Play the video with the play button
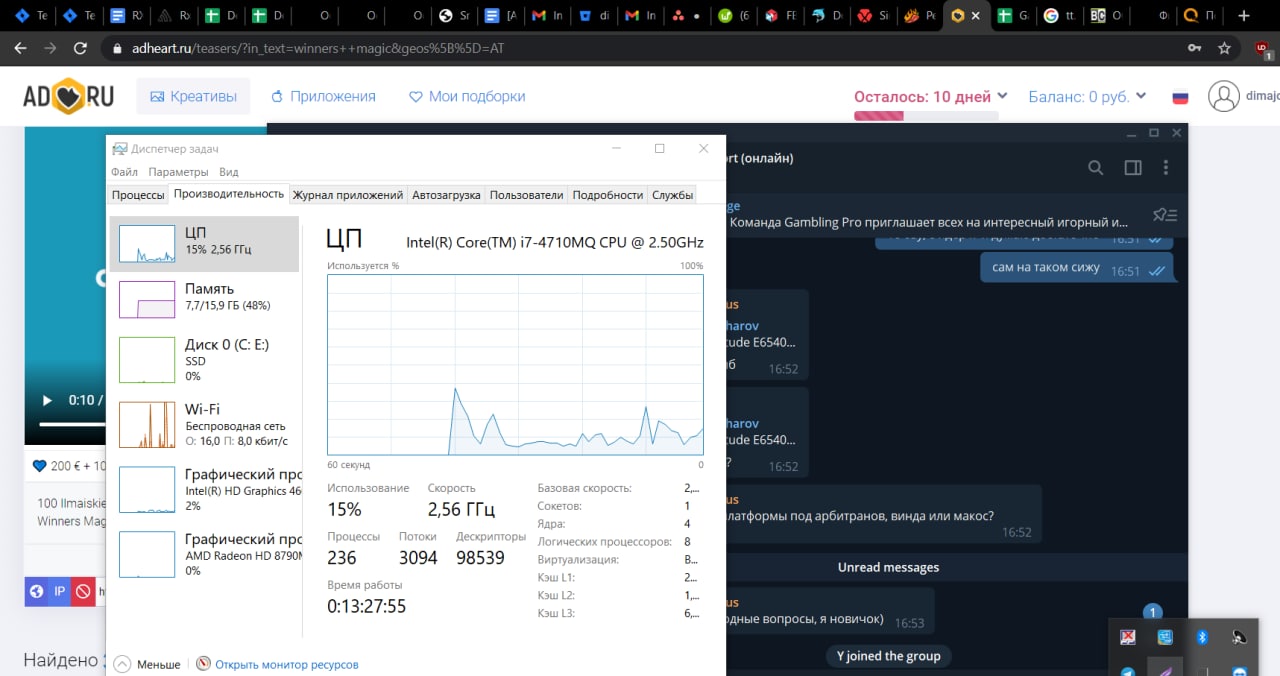This screenshot has height=676, width=1280. (46, 401)
